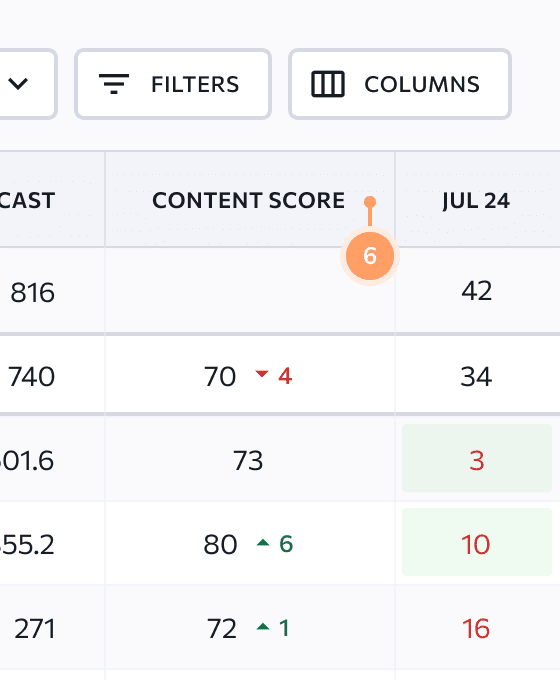Viewport: 560px width, 680px height.
Task: Click Jul 24 value 42
Action: pyautogui.click(x=477, y=291)
